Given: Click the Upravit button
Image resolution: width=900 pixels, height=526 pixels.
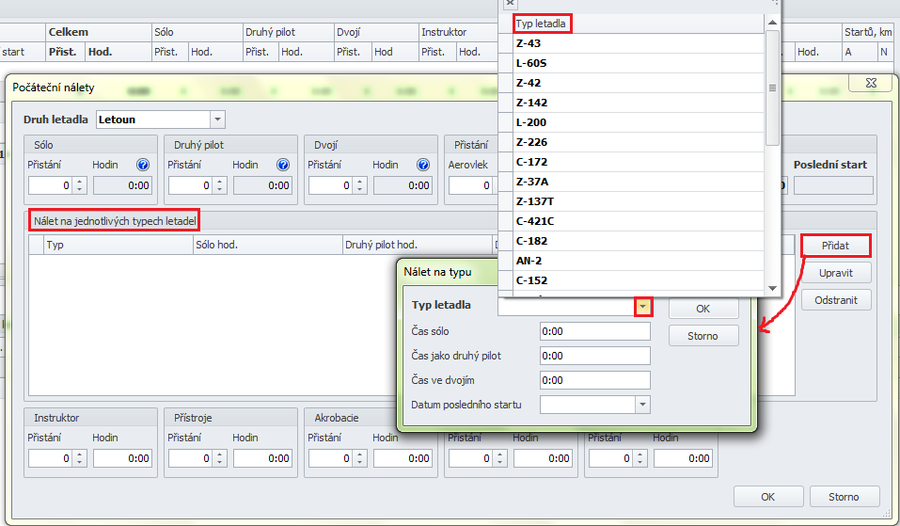Looking at the screenshot, I should click(835, 273).
